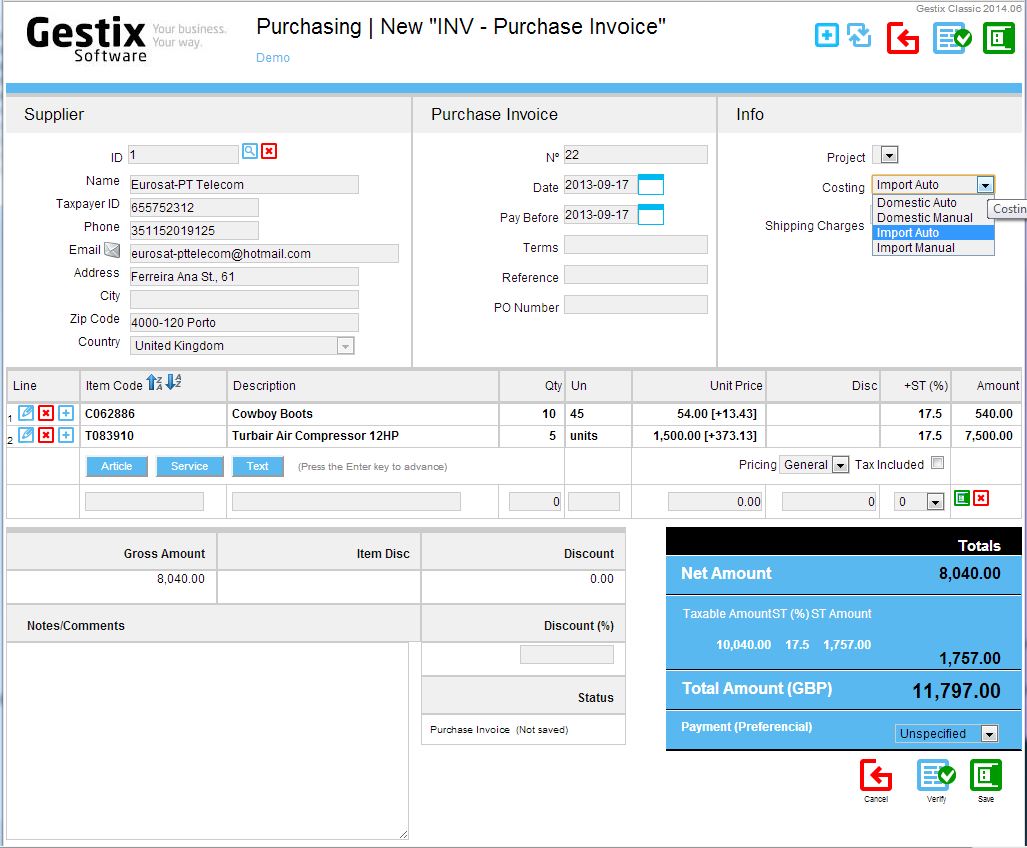
Task: Search supplier with magnifier icon next to ID
Action: click(250, 151)
